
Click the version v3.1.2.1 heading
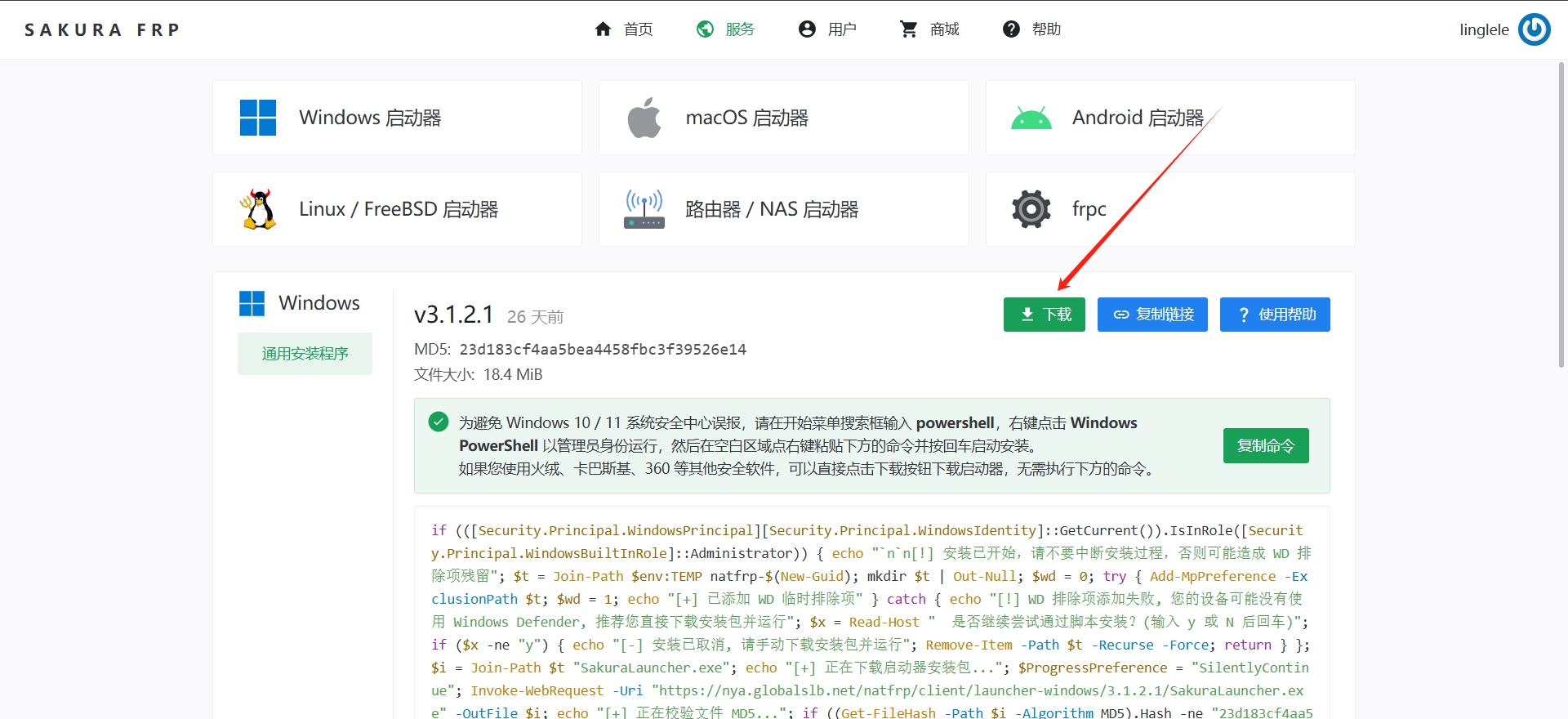click(454, 315)
